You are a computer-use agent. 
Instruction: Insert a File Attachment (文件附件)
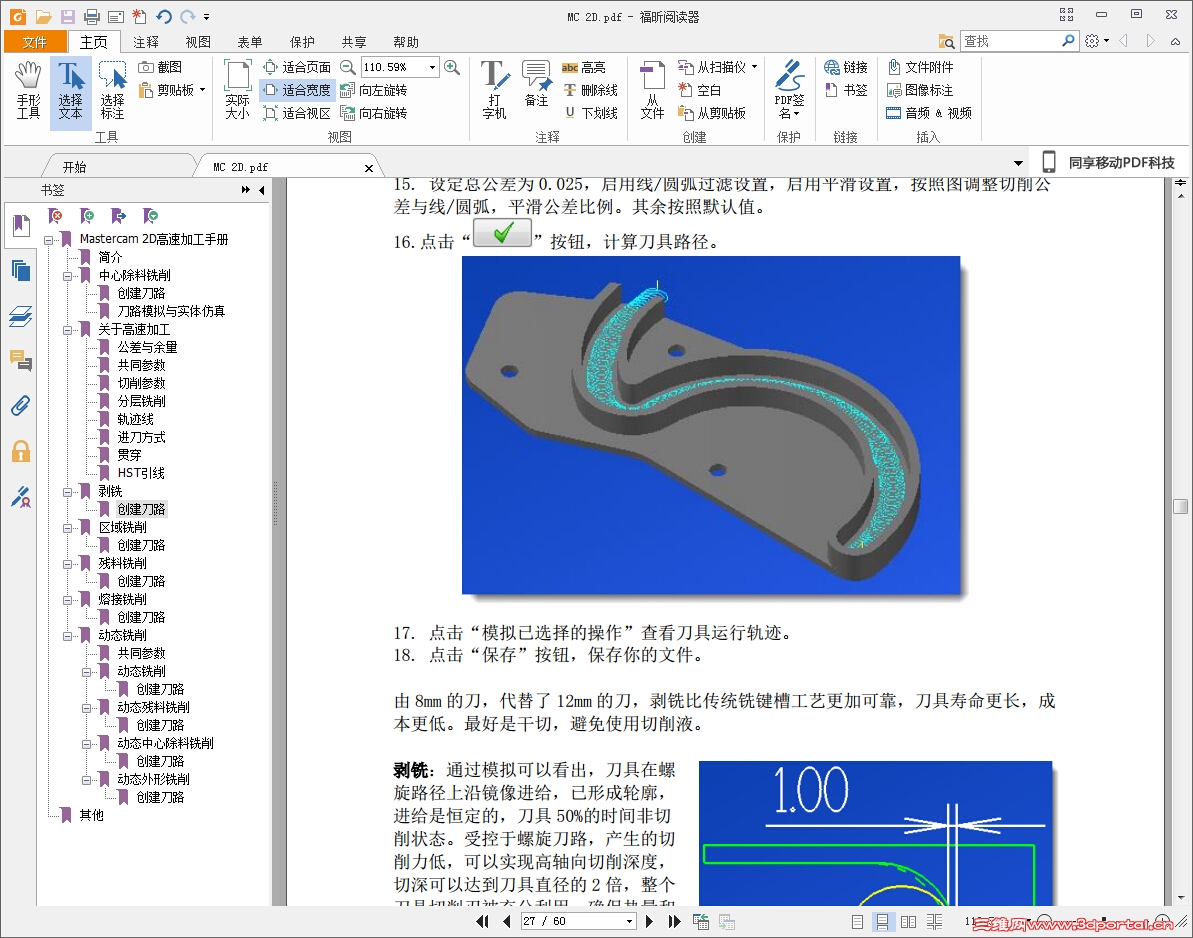click(x=920, y=67)
